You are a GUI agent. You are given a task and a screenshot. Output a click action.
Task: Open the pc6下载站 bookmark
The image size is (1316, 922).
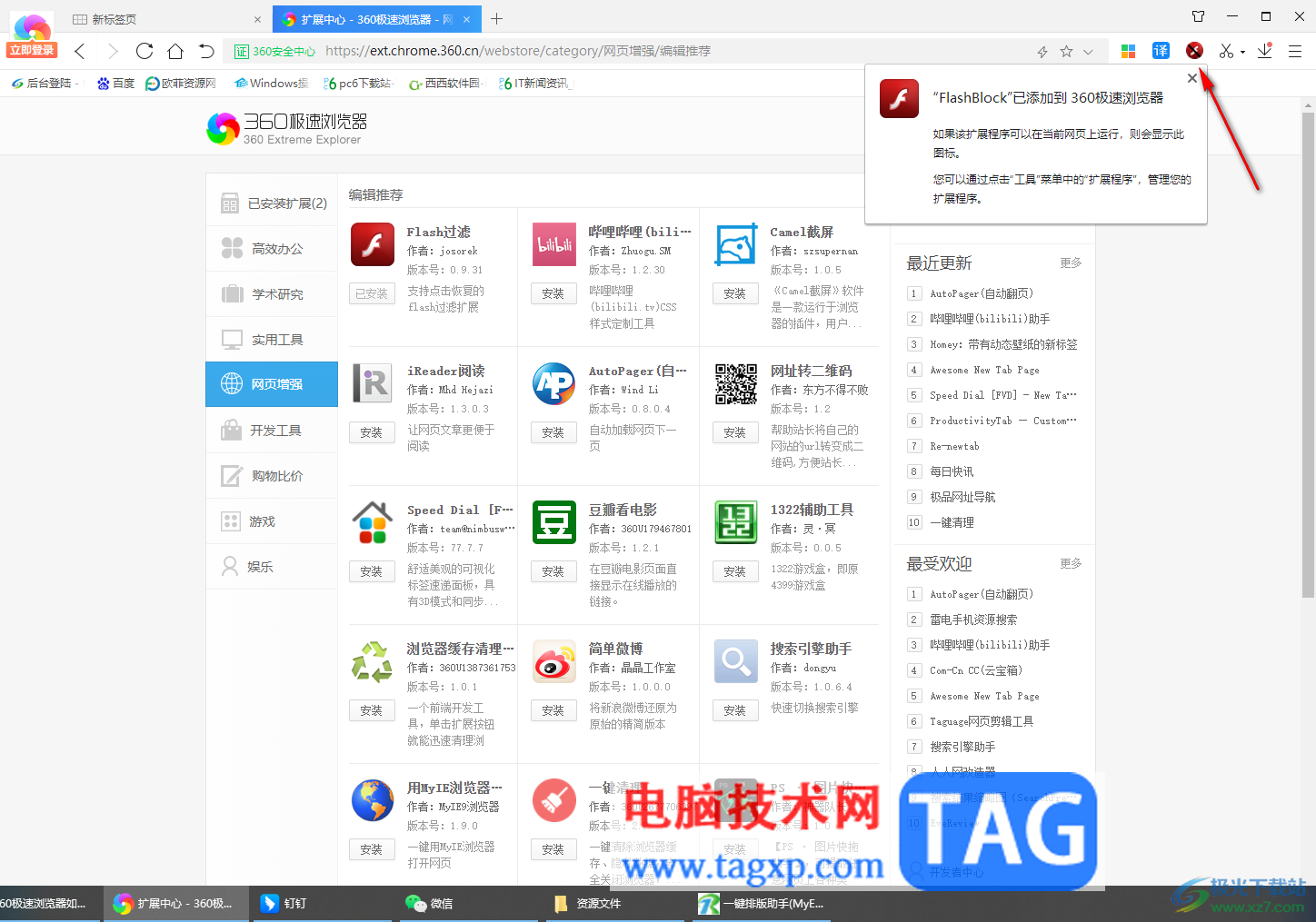358,84
